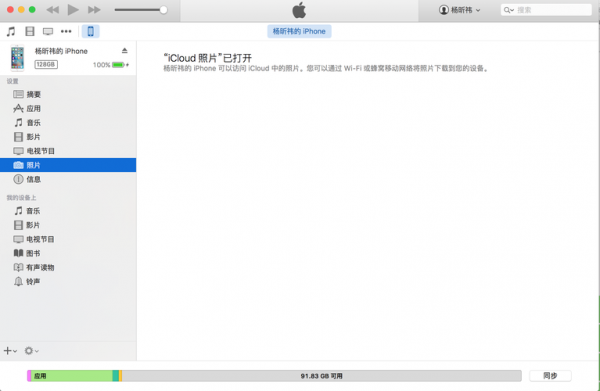
Task: Select the highlighted 照片 photos item
Action: coord(68,165)
